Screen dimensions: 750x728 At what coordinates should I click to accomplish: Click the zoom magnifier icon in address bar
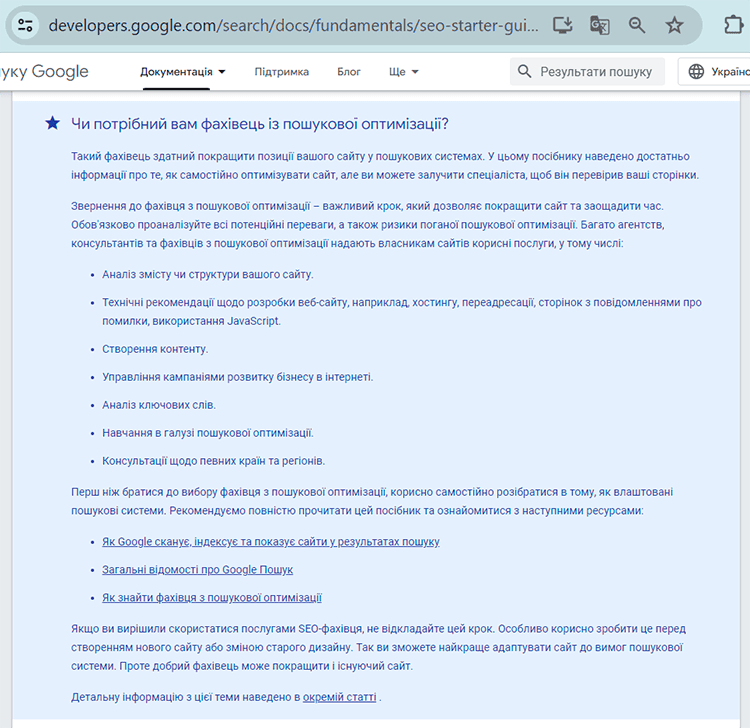coord(637,25)
